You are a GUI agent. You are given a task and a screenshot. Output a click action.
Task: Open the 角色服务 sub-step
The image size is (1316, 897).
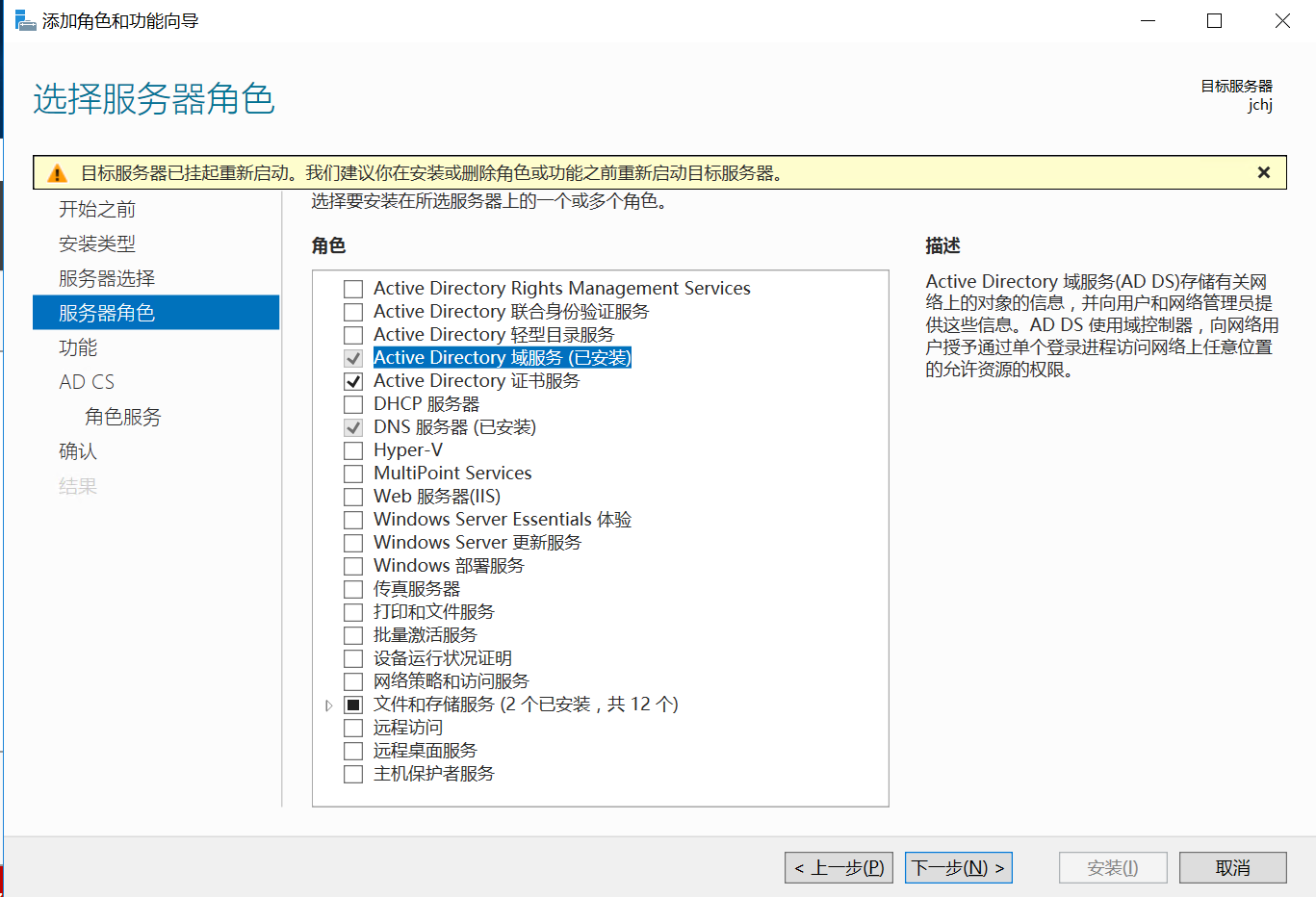(x=123, y=417)
